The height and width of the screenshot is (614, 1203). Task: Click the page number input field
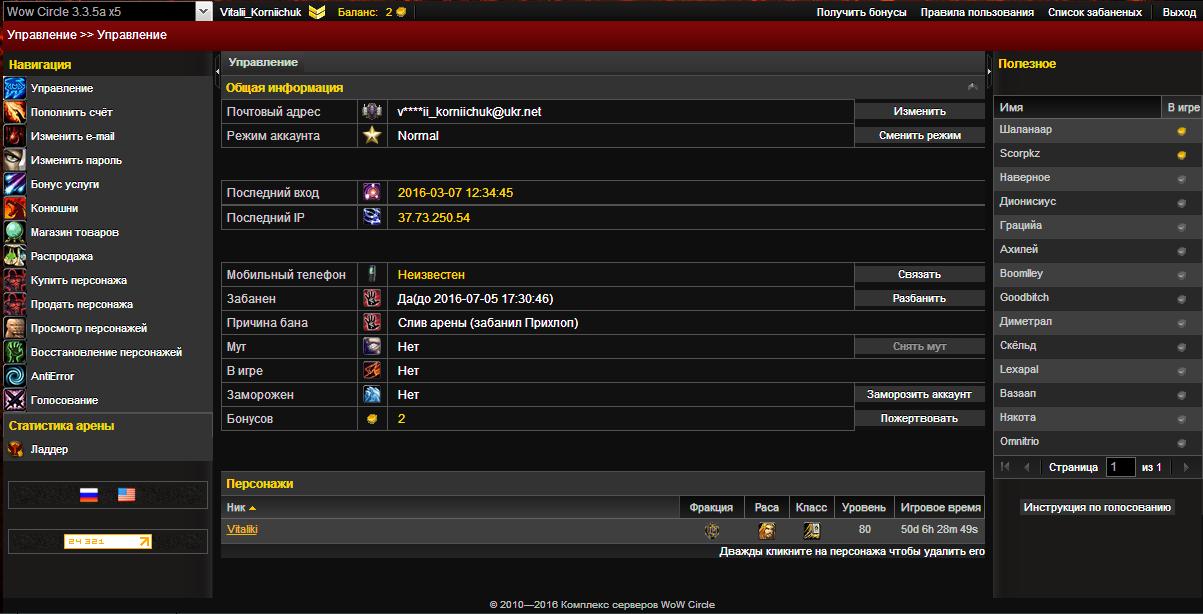coord(1120,467)
